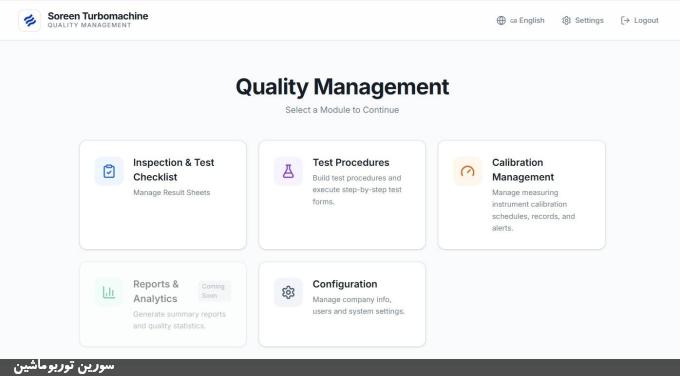The height and width of the screenshot is (376, 680).
Task: Click the Soreen Turbomachine logo icon
Action: (x=29, y=20)
